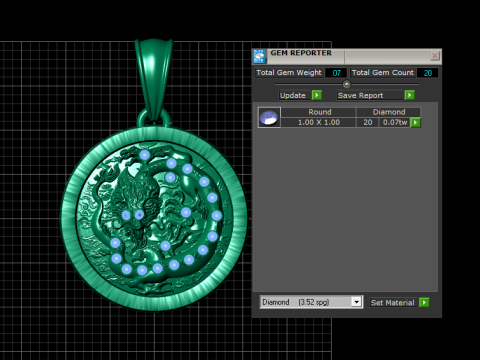
Task: Select the quantity '20' cell in gem row
Action: (x=368, y=122)
